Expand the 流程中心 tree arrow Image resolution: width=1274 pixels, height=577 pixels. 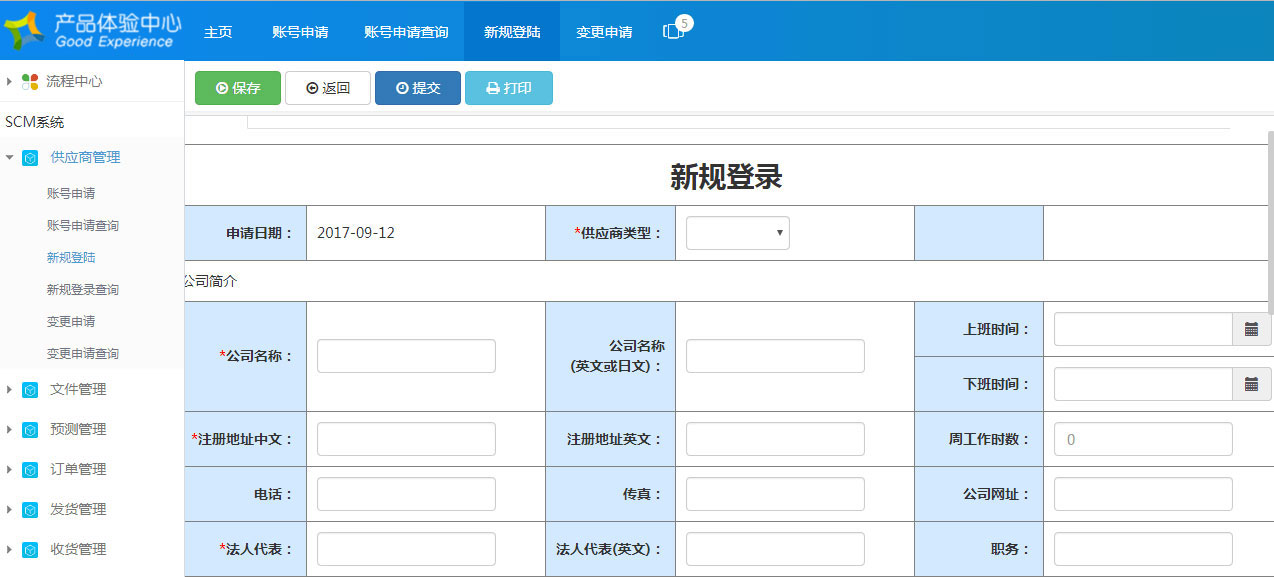pyautogui.click(x=9, y=81)
